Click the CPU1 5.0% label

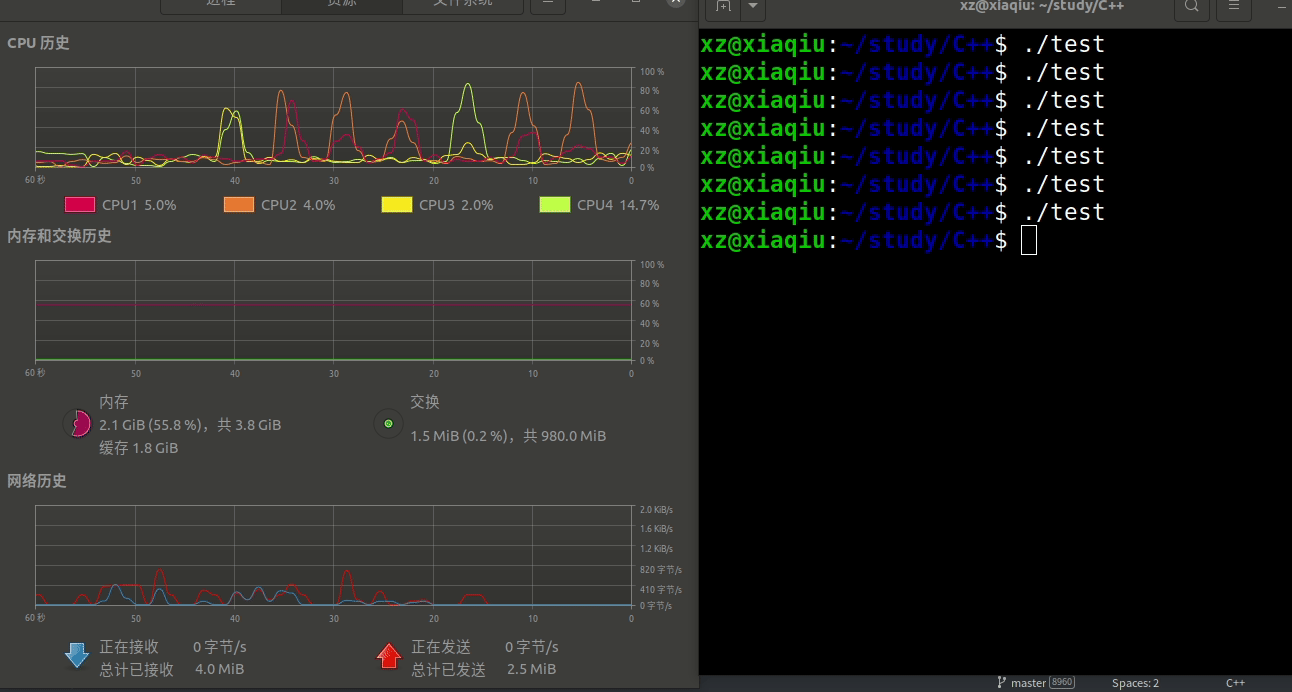[139, 205]
